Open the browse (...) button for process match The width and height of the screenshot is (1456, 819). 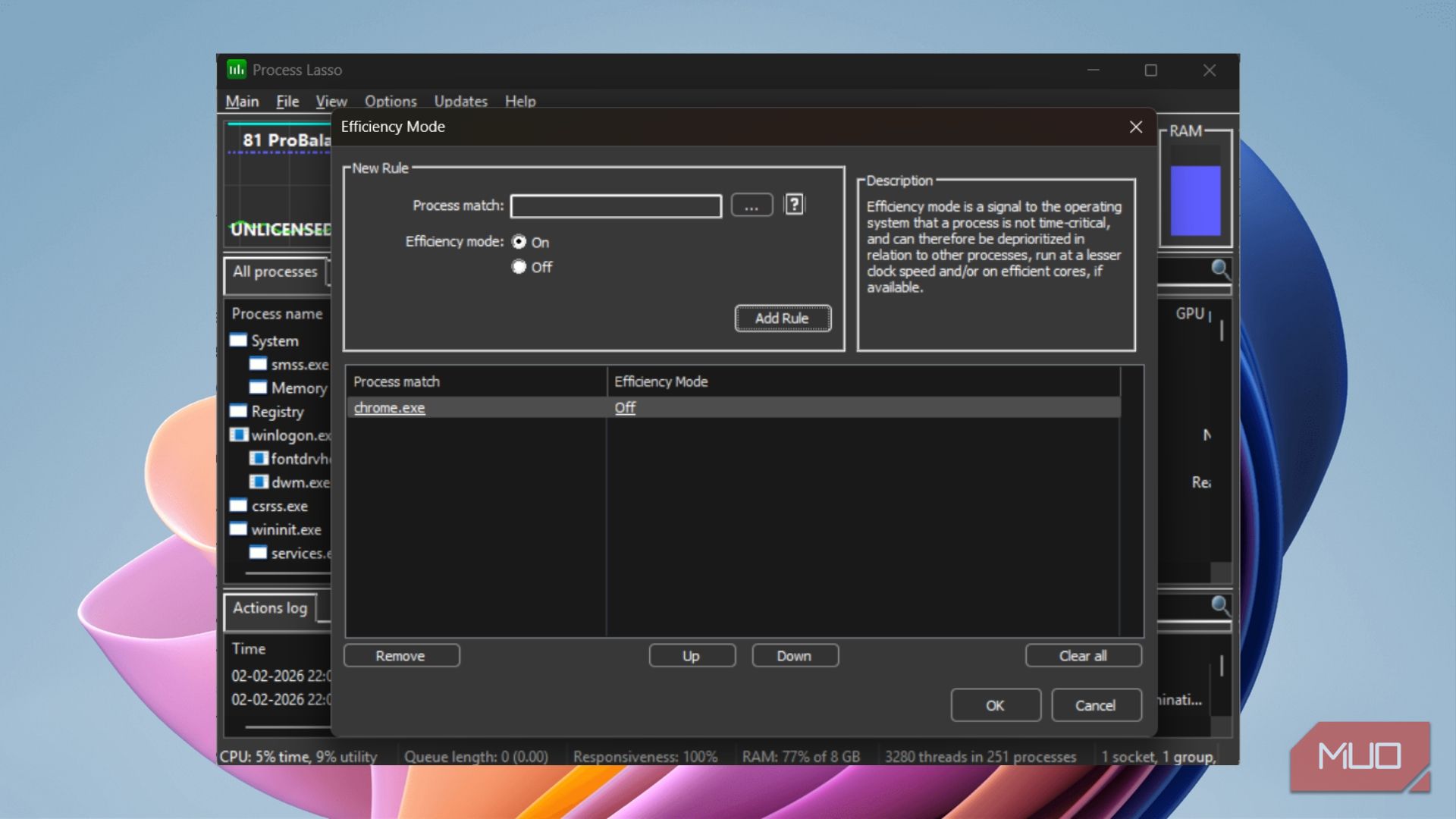pos(752,206)
